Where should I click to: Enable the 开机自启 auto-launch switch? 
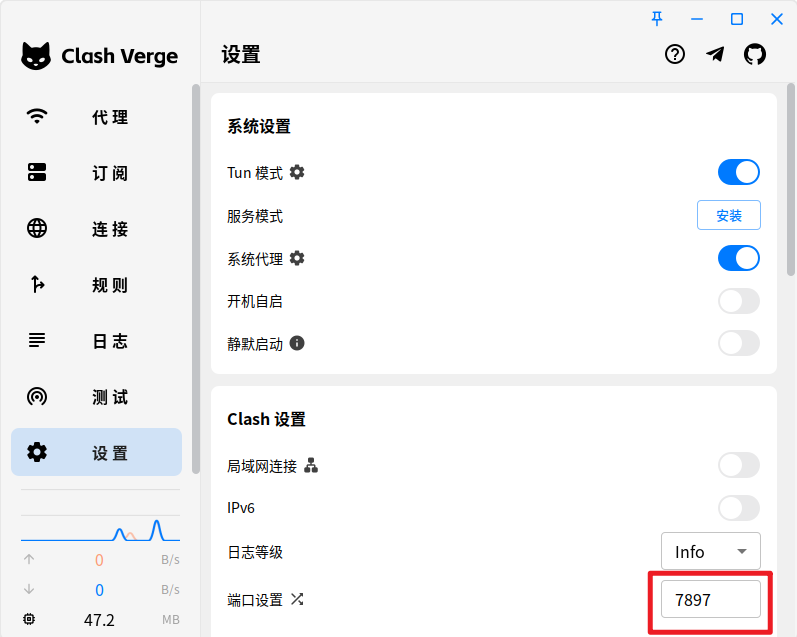(x=739, y=301)
